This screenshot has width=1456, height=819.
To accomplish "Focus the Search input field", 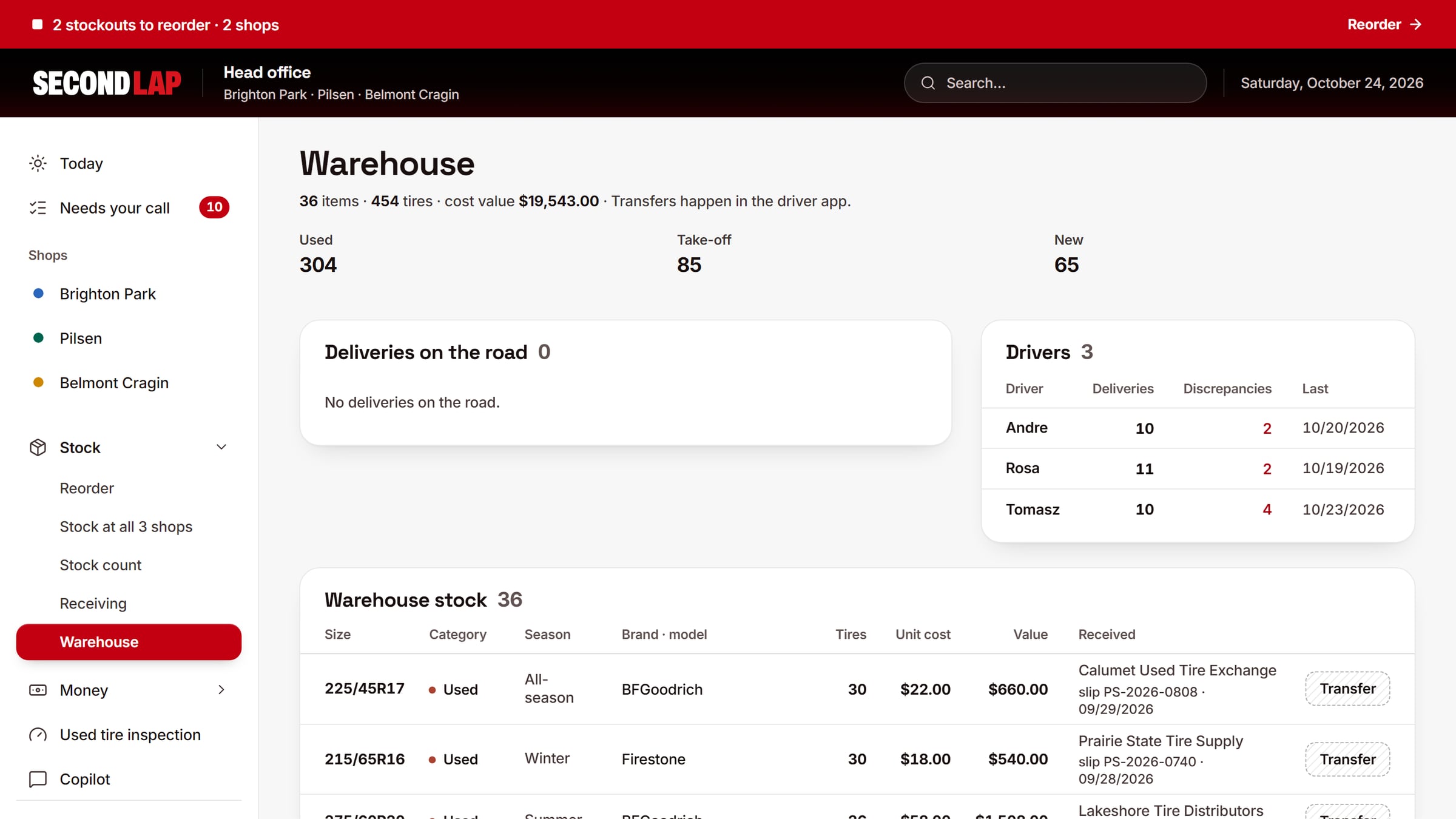I will [x=1055, y=83].
